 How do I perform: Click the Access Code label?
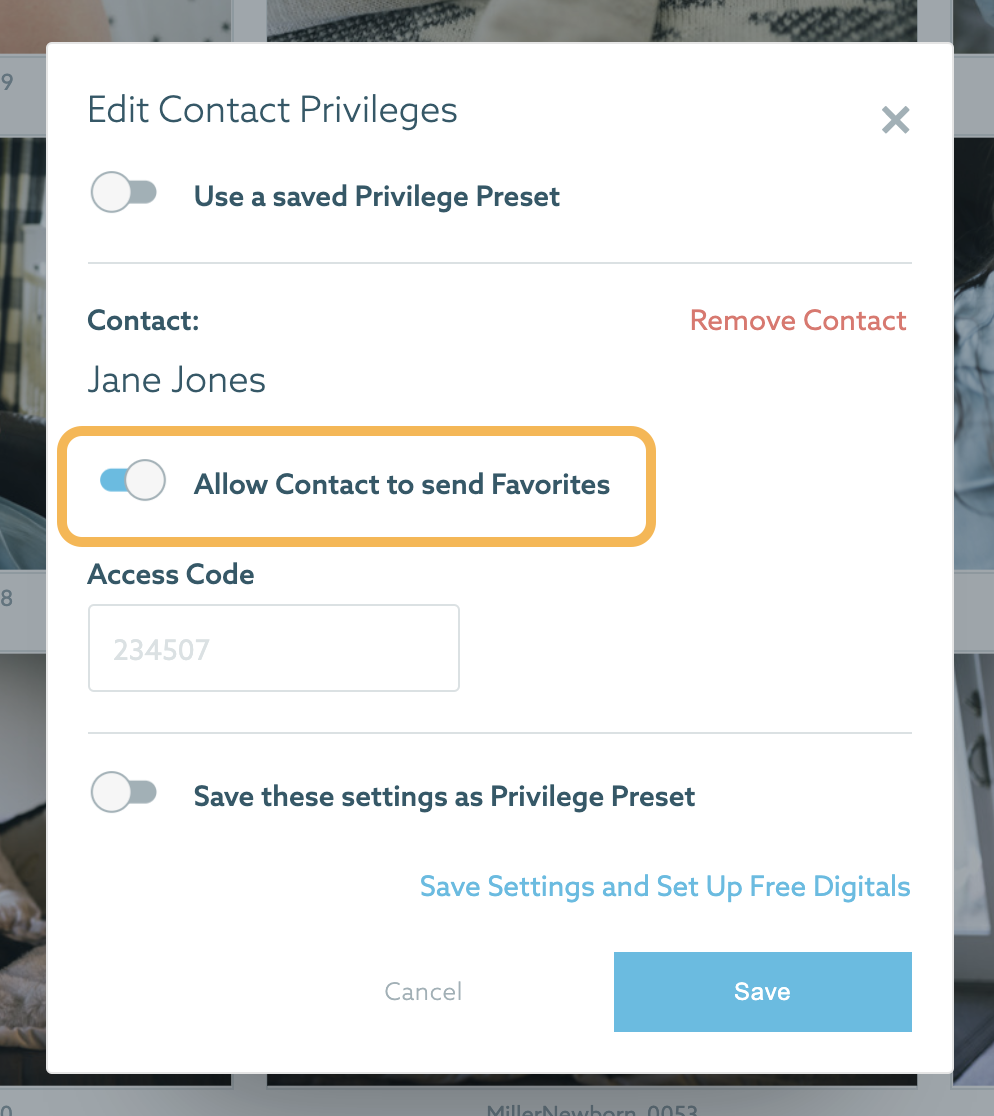click(x=171, y=574)
